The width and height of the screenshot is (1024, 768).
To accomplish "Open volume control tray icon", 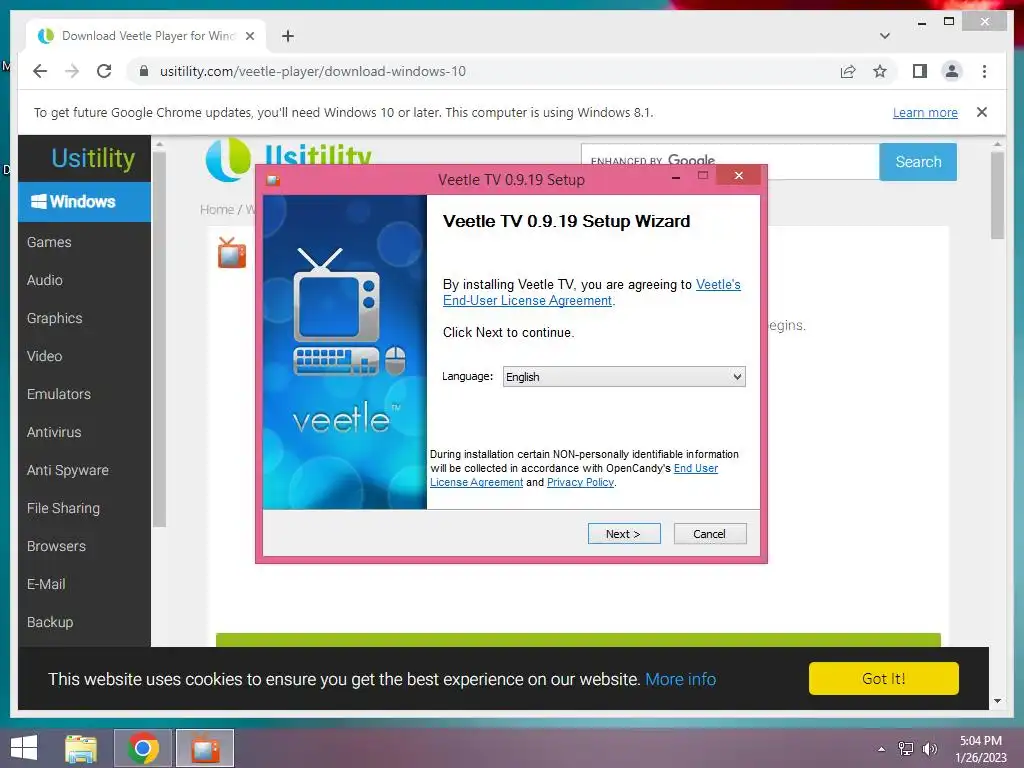I will 929,748.
